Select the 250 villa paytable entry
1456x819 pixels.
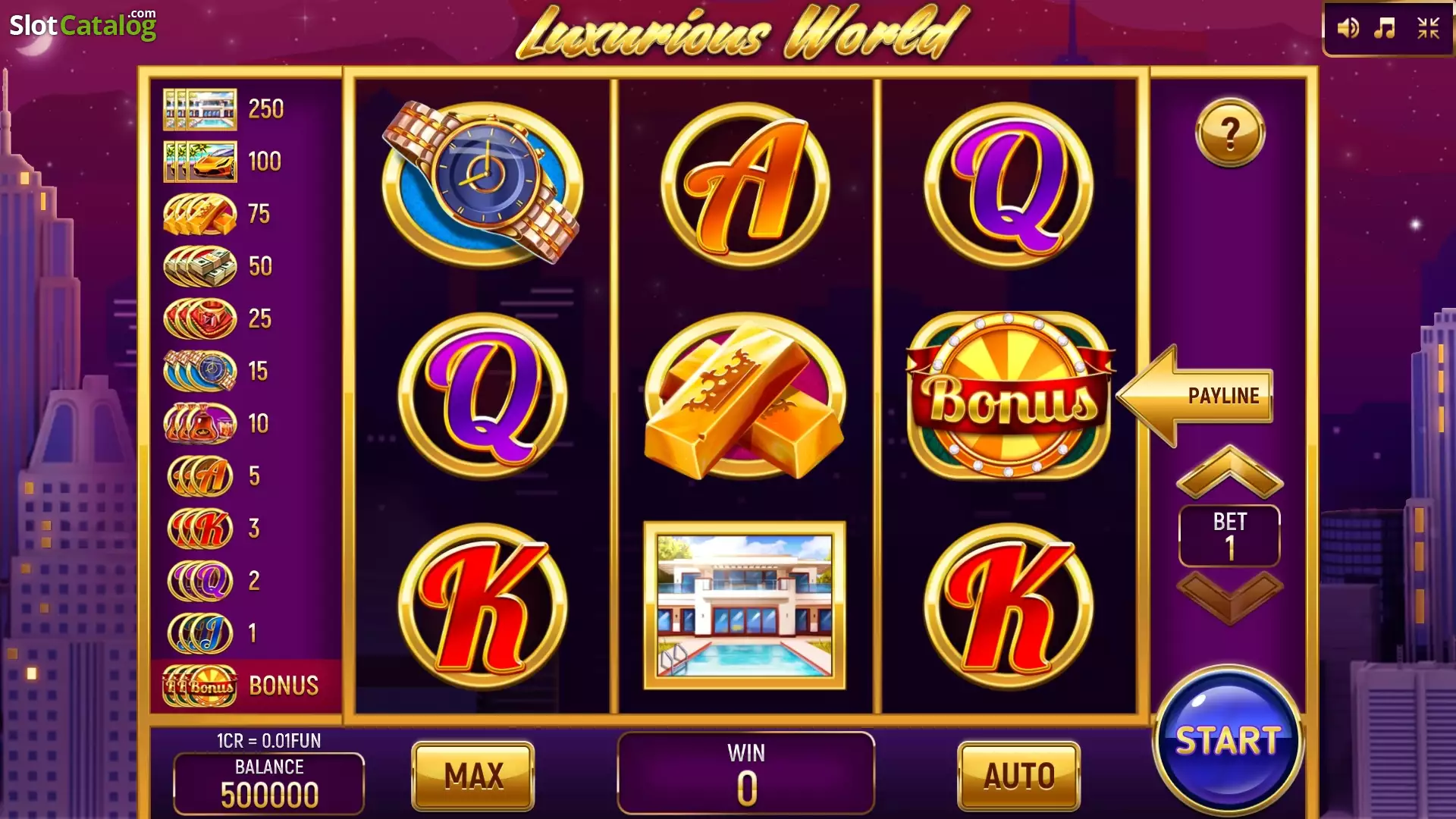(x=224, y=109)
